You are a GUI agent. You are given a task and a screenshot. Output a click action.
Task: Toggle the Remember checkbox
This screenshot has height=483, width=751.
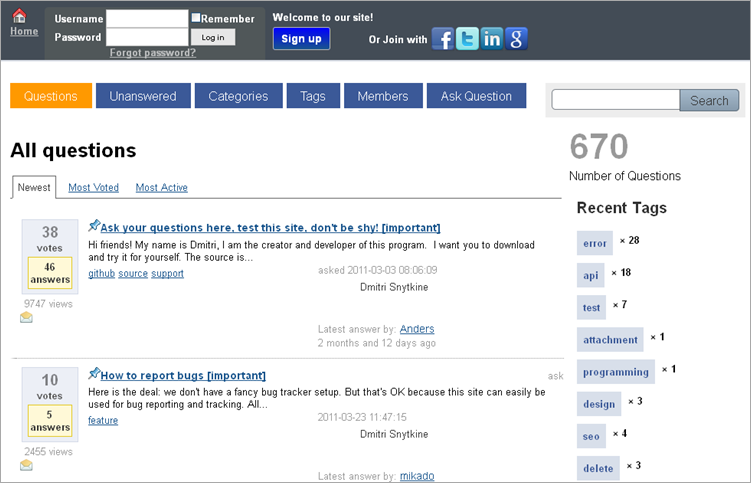pos(196,18)
